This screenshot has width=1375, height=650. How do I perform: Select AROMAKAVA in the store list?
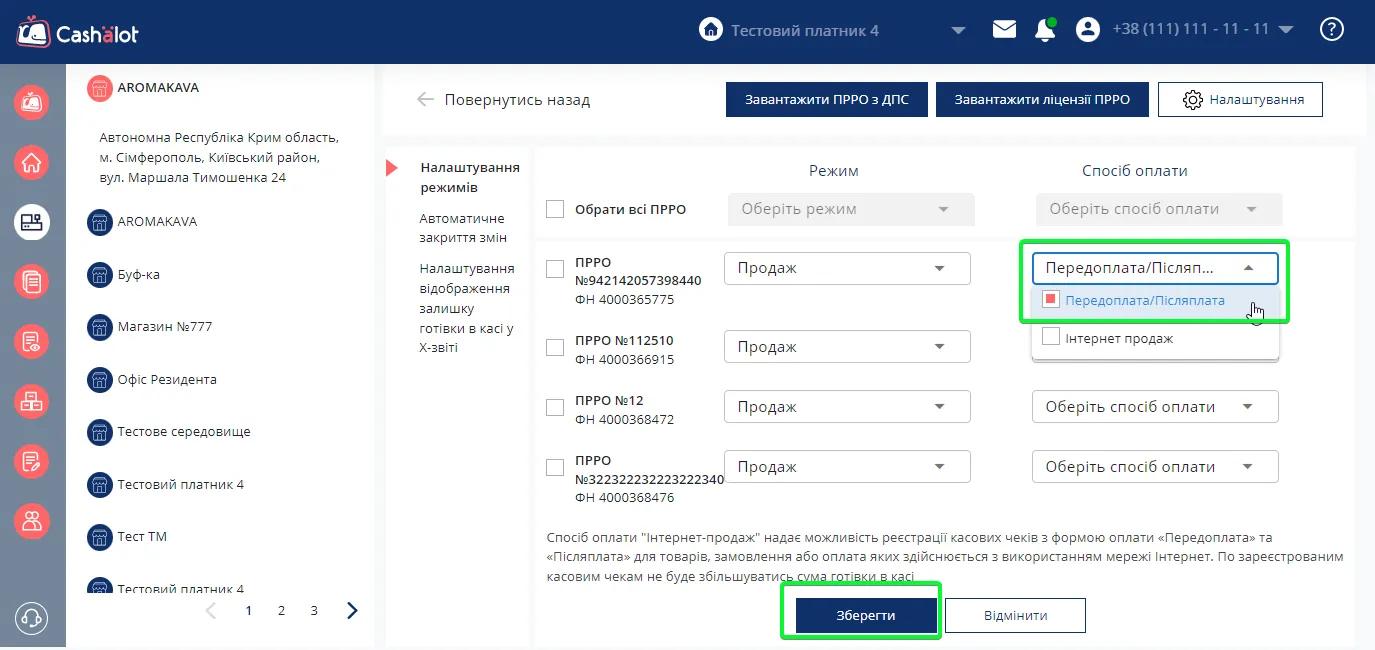click(x=157, y=221)
